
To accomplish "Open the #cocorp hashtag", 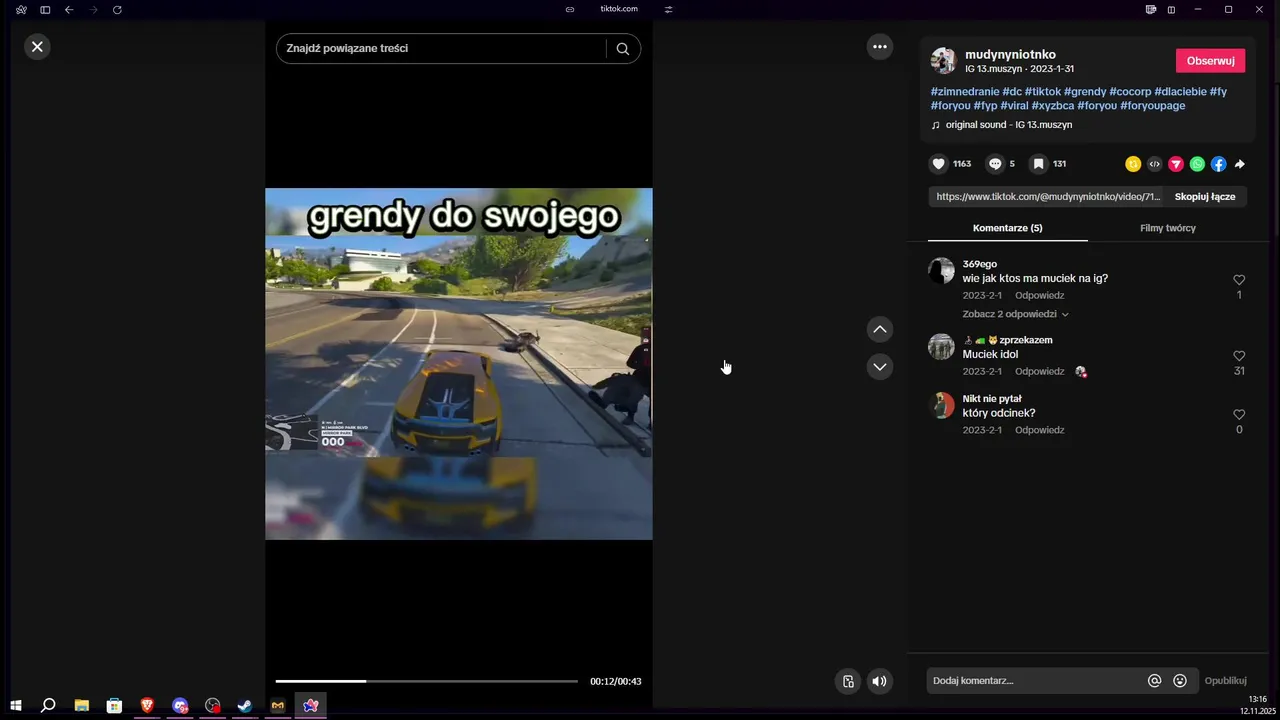I will [1130, 92].
